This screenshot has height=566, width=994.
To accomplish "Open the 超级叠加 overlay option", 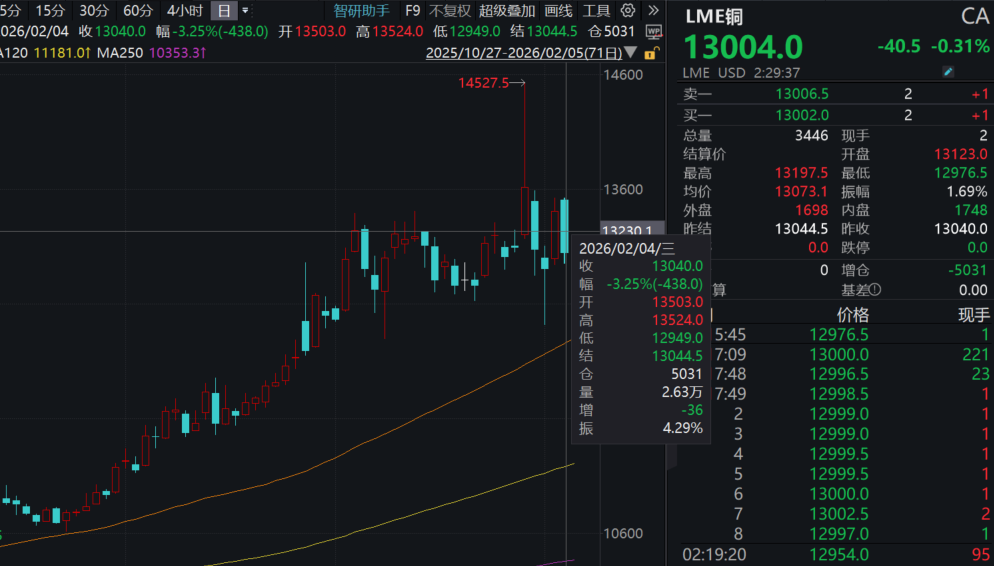I will pos(507,11).
